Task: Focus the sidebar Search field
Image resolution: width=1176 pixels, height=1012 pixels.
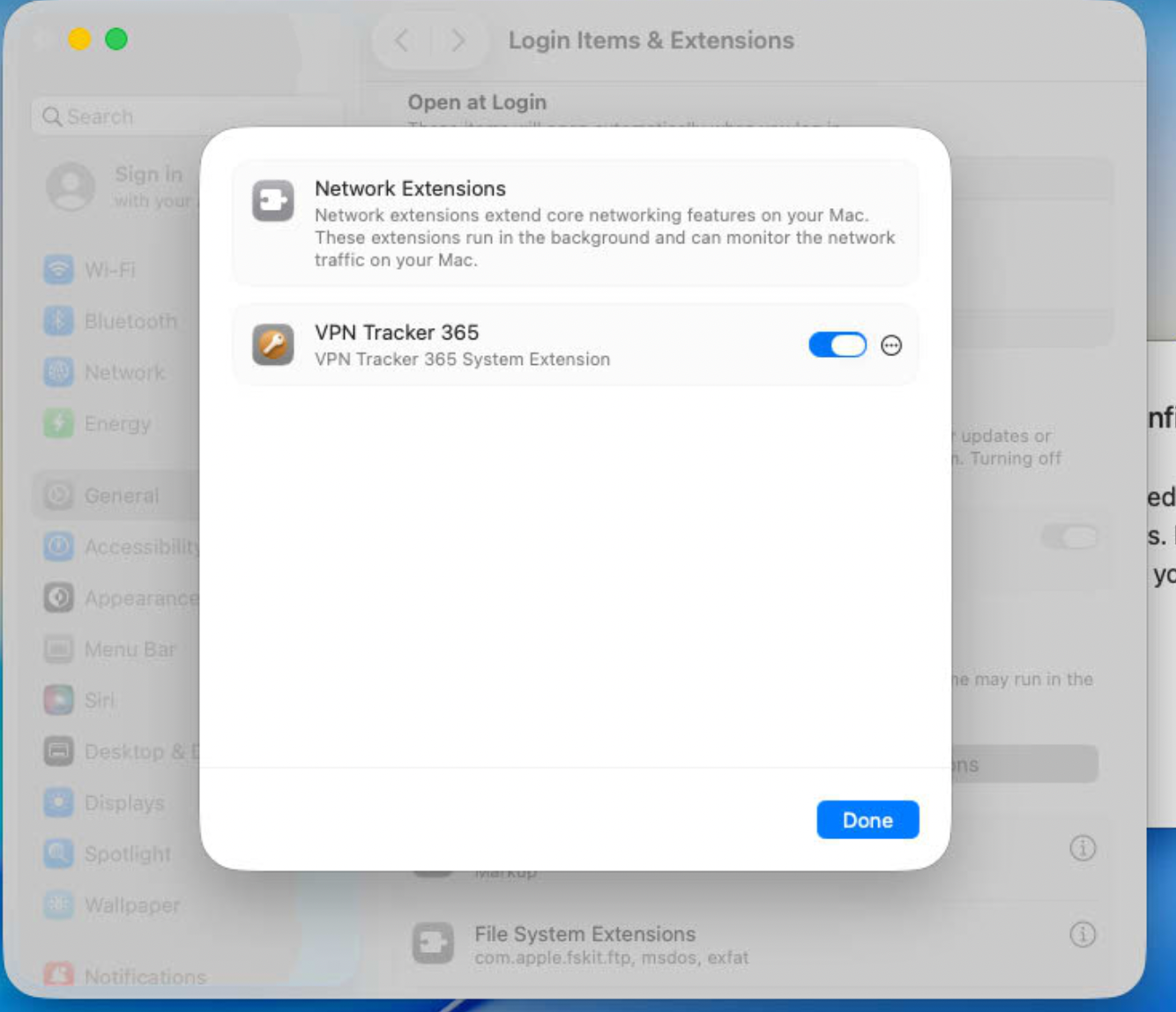Action: pyautogui.click(x=187, y=116)
